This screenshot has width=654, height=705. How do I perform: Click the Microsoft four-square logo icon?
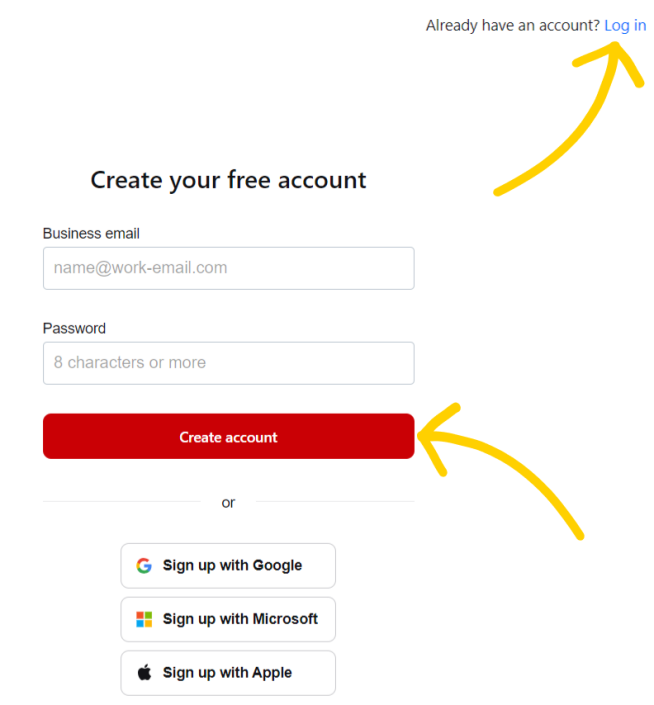[x=144, y=619]
